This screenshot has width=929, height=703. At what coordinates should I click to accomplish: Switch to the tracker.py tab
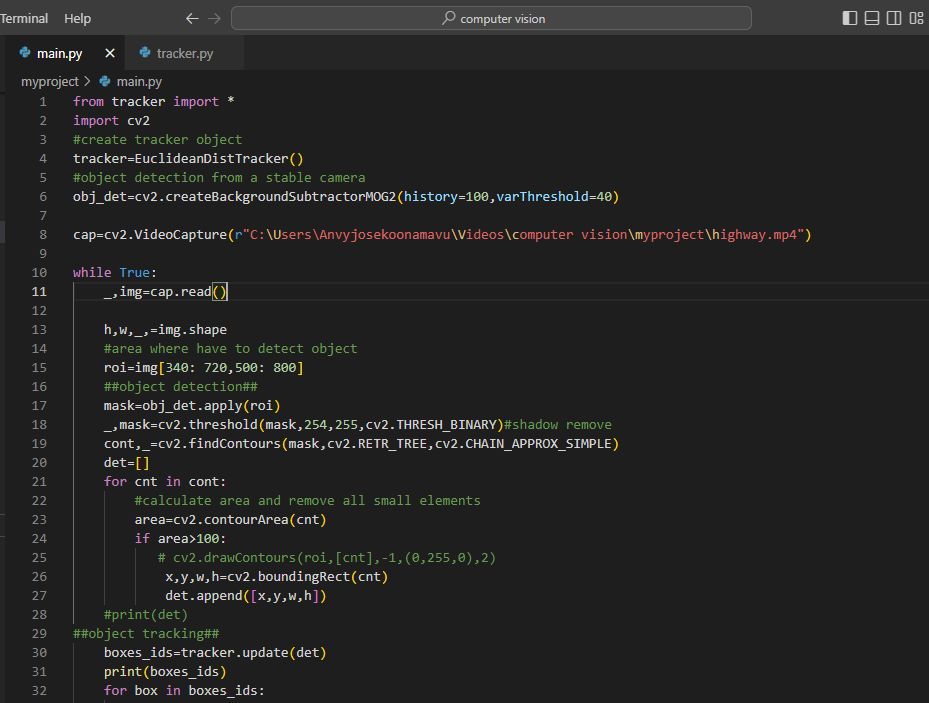point(184,53)
